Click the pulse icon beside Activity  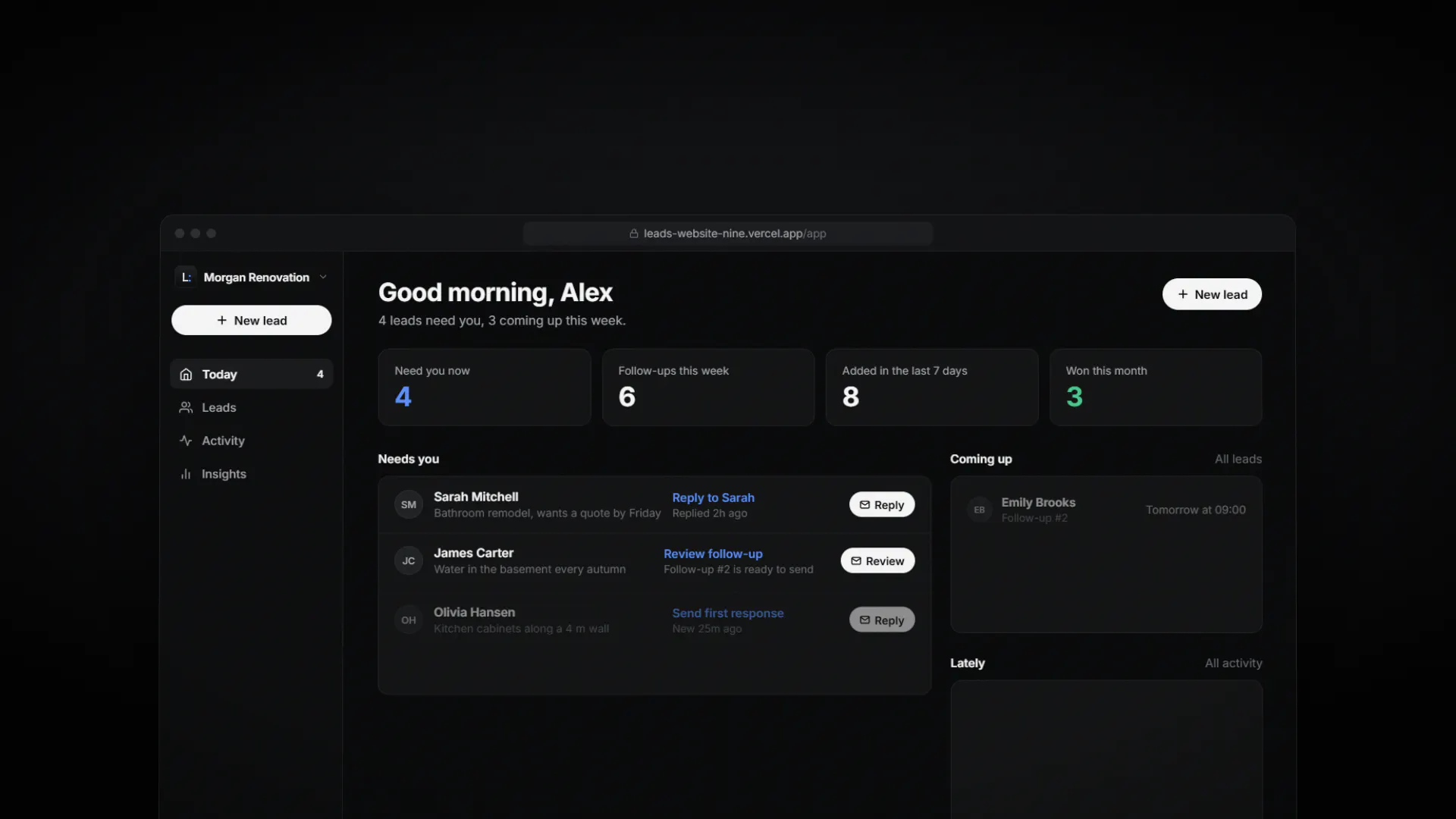(x=186, y=441)
